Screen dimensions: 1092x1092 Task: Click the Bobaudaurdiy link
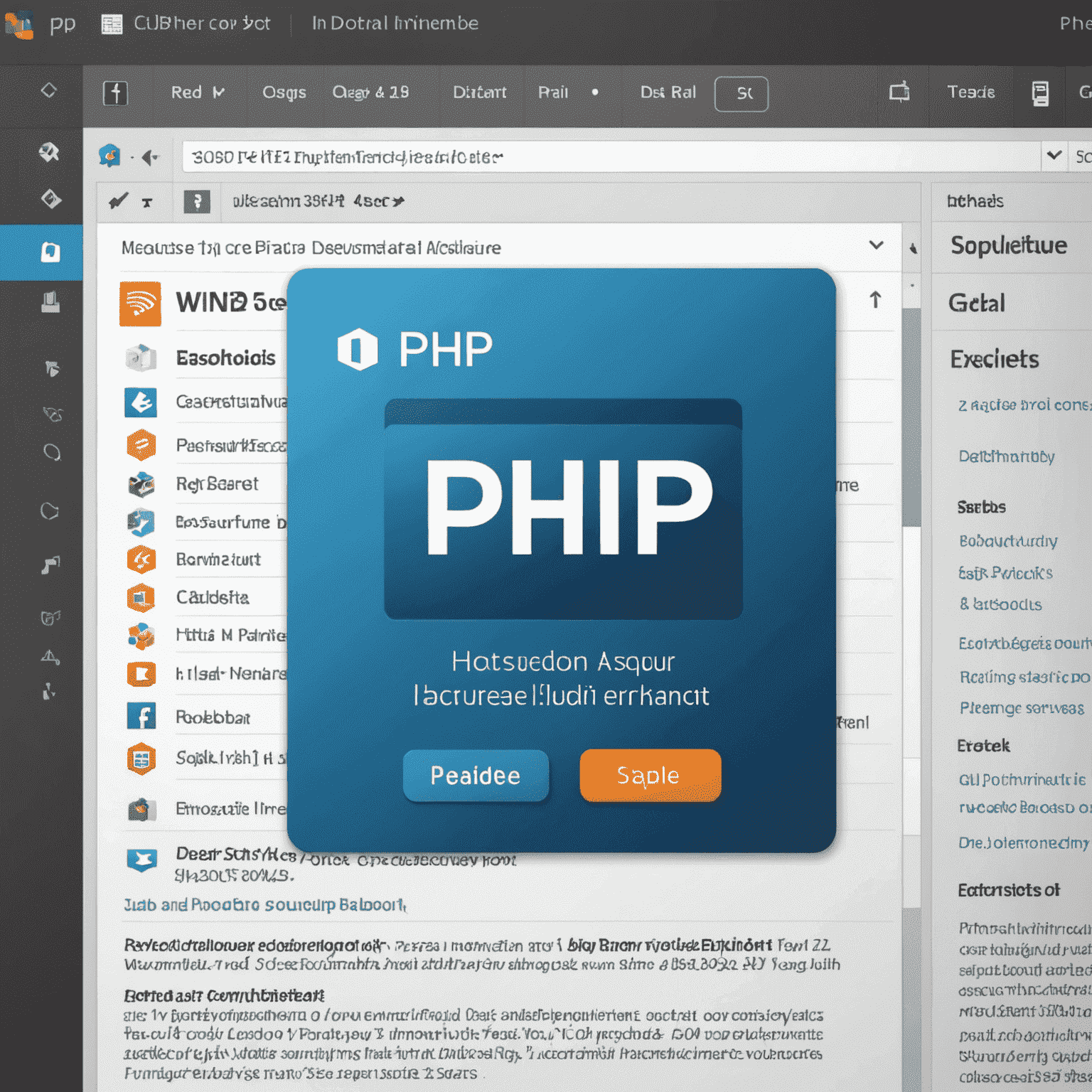pyautogui.click(x=1007, y=541)
